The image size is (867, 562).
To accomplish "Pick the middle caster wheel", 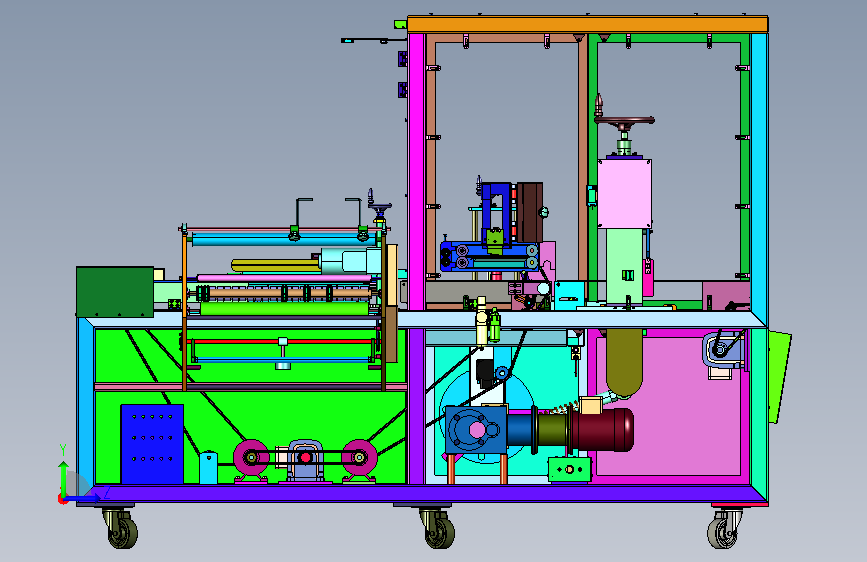I will (440, 532).
